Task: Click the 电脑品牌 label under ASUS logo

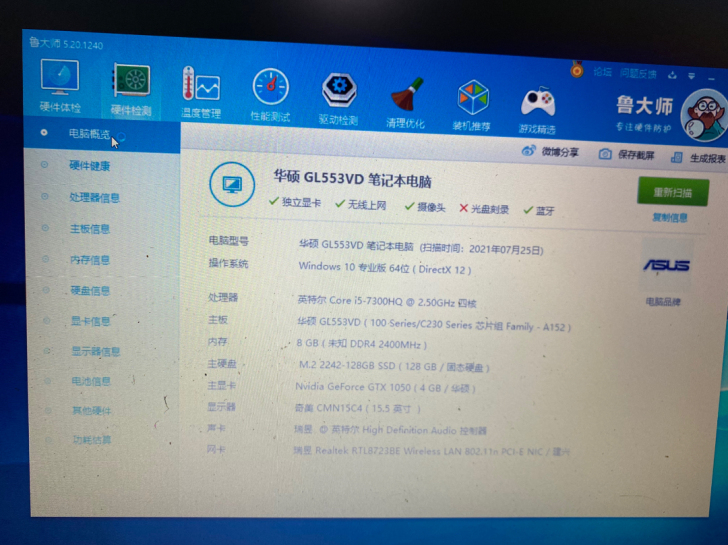Action: (x=663, y=302)
